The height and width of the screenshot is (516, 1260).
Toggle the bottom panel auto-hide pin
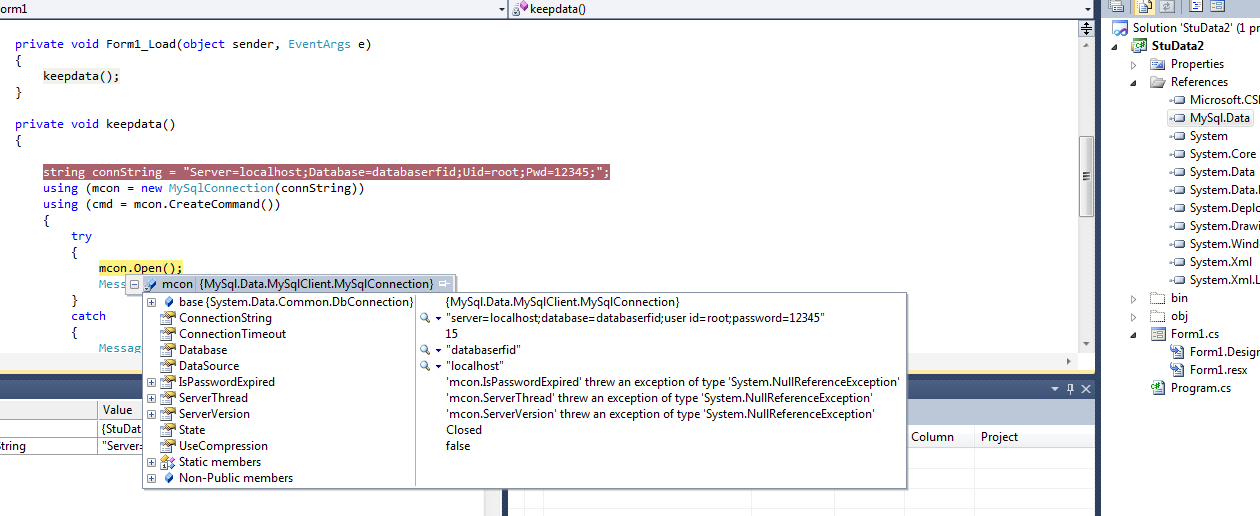click(x=1069, y=388)
